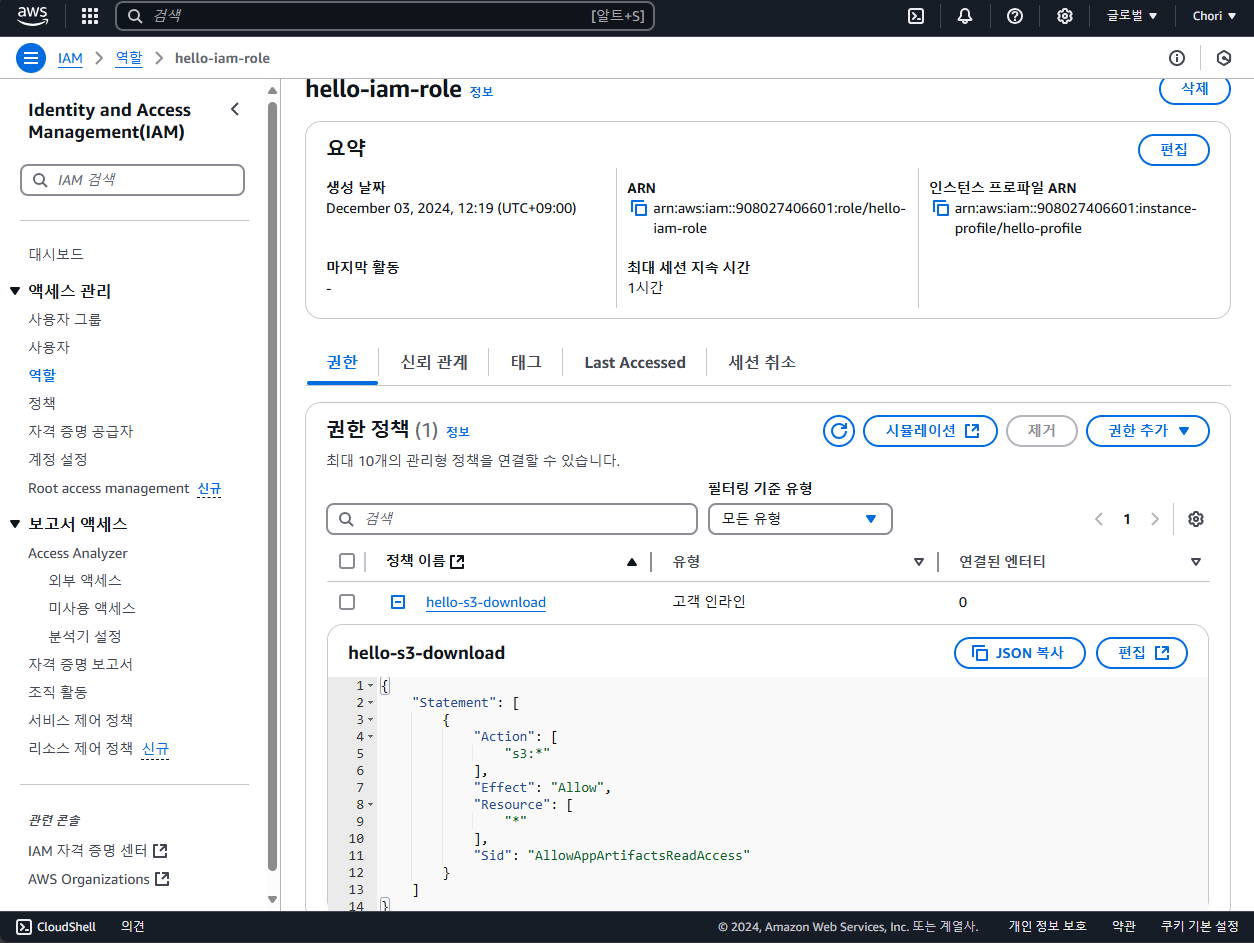Image resolution: width=1254 pixels, height=943 pixels.
Task: Go to previous page of policies
Action: point(1099,519)
